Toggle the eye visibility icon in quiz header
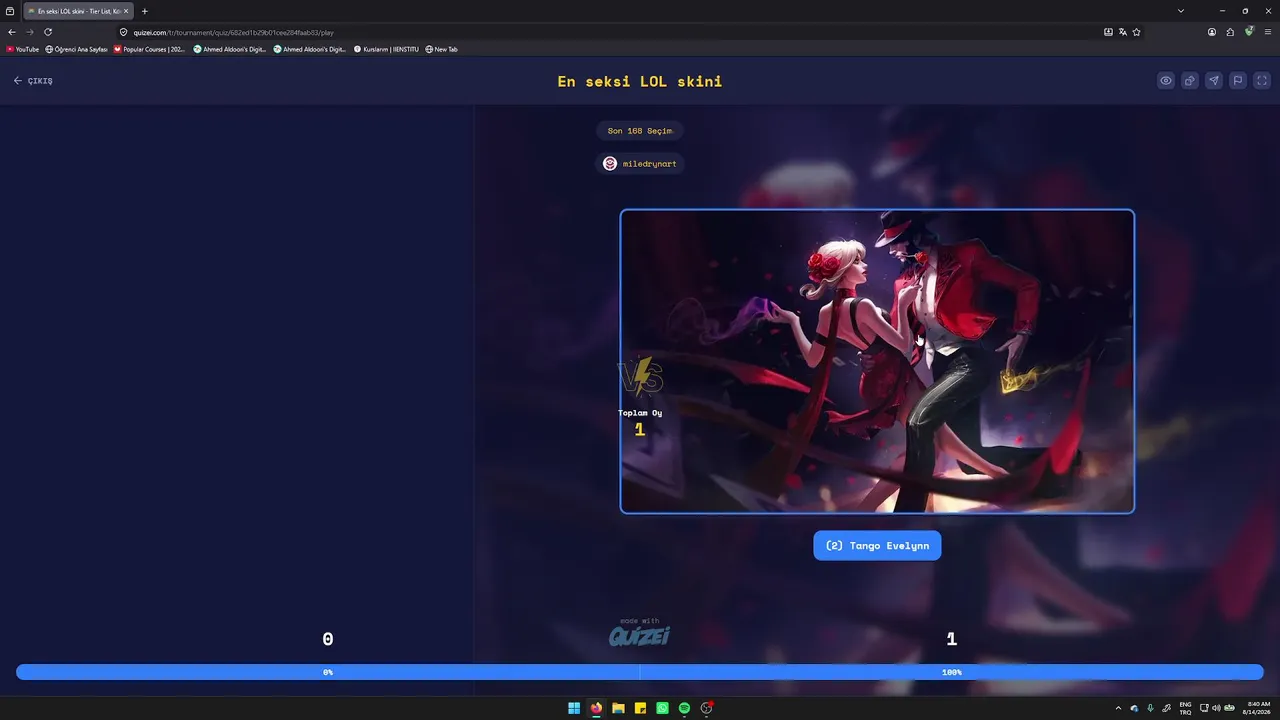Image resolution: width=1280 pixels, height=720 pixels. 1166,81
